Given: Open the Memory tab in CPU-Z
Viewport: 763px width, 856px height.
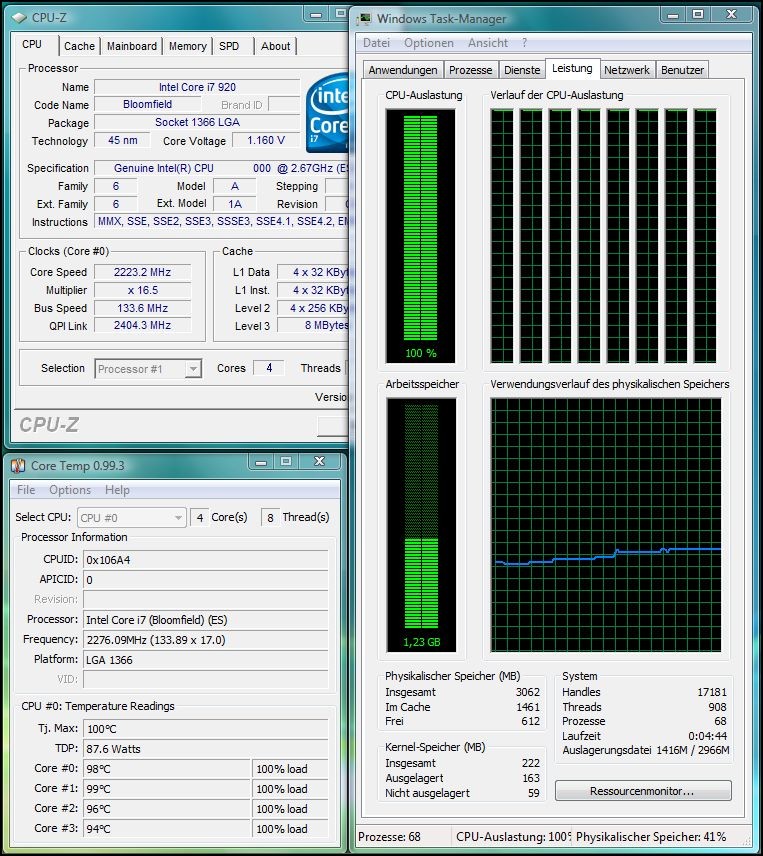Looking at the screenshot, I should tap(187, 46).
